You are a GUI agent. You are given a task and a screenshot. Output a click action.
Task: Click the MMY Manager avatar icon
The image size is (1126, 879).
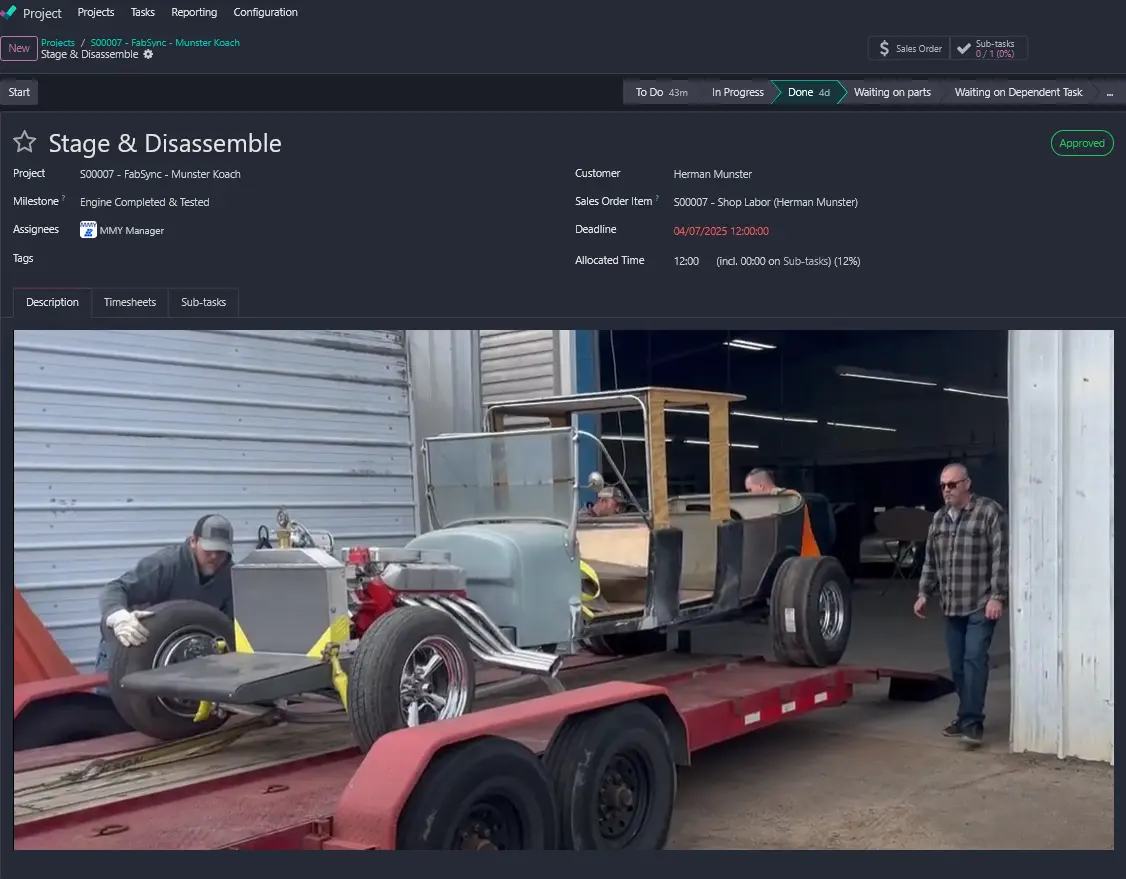(88, 230)
